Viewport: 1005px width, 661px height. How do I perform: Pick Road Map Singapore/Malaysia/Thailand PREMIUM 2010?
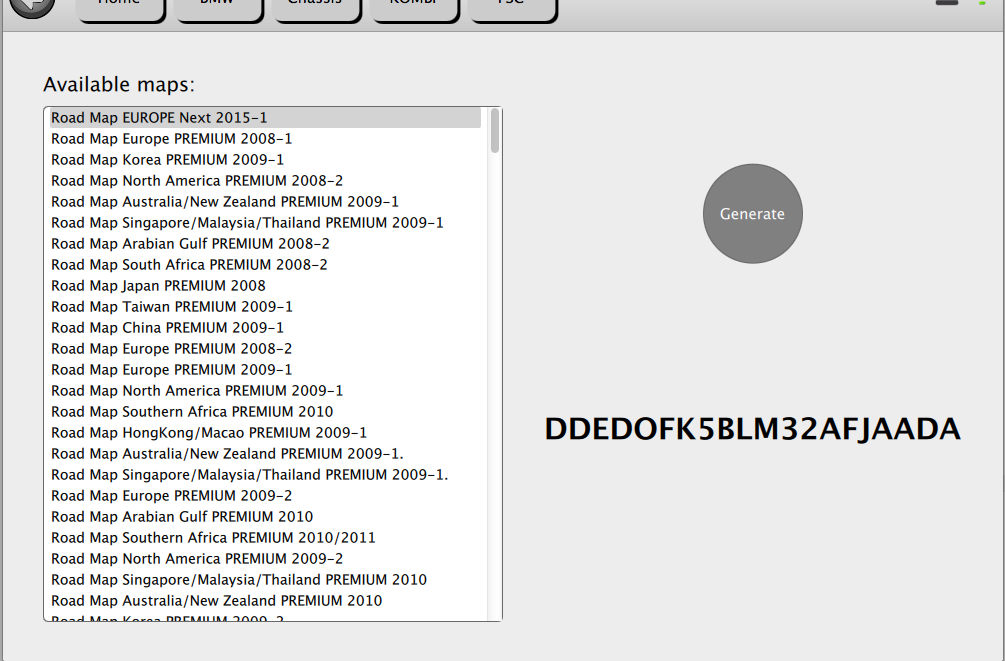coord(265,580)
